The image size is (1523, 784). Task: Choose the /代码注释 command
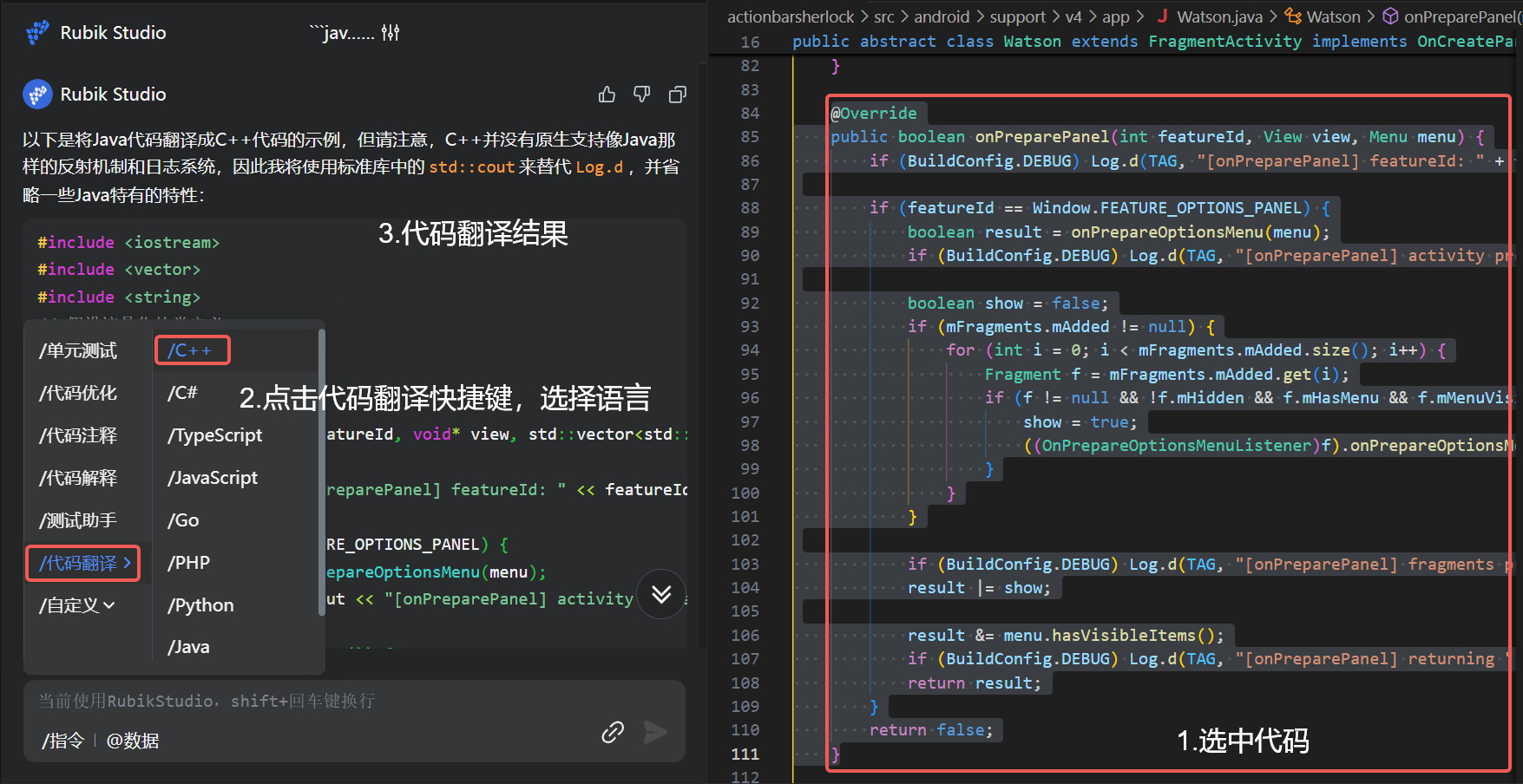click(x=78, y=435)
